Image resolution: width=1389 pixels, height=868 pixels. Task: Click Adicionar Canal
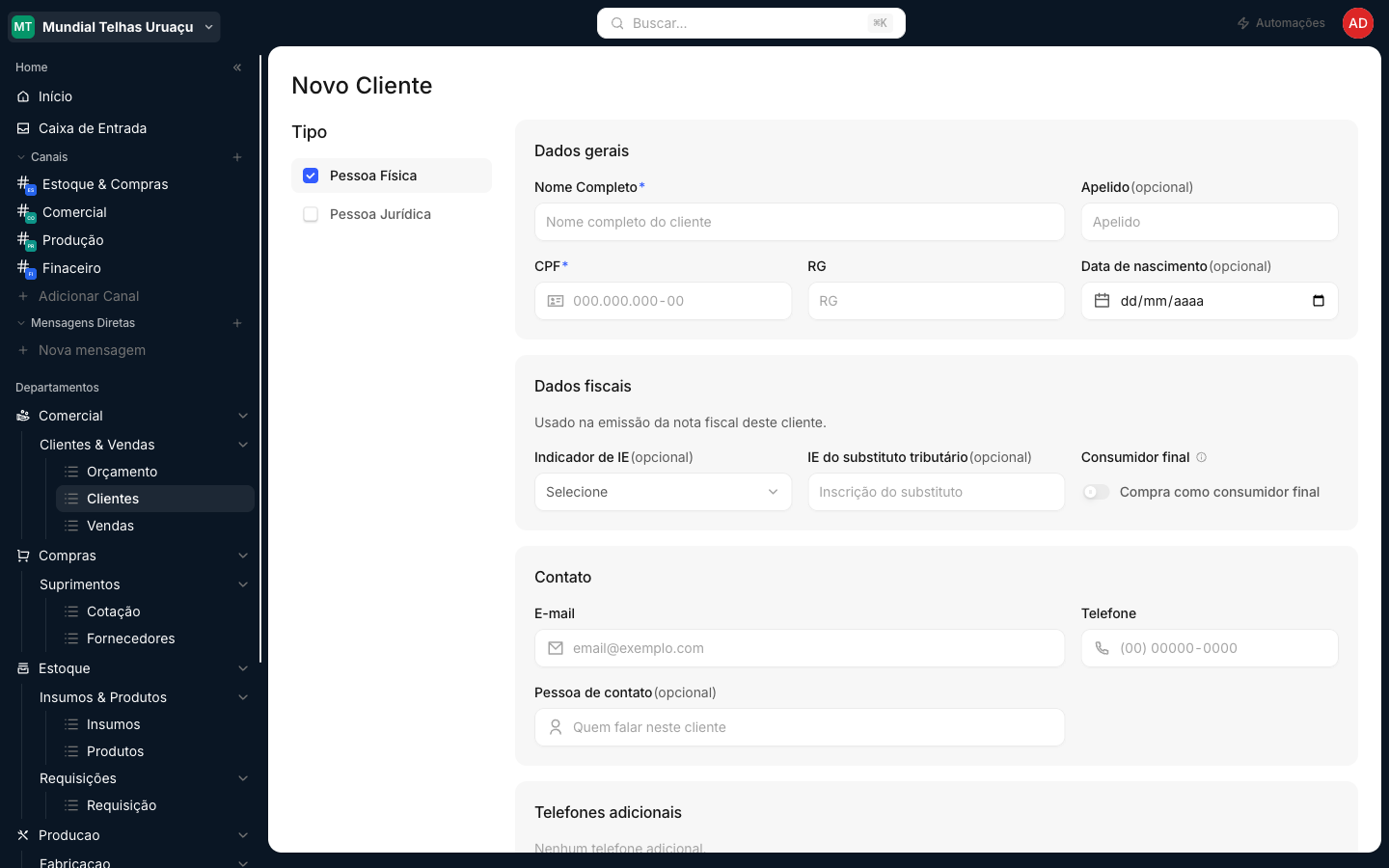pos(89,296)
